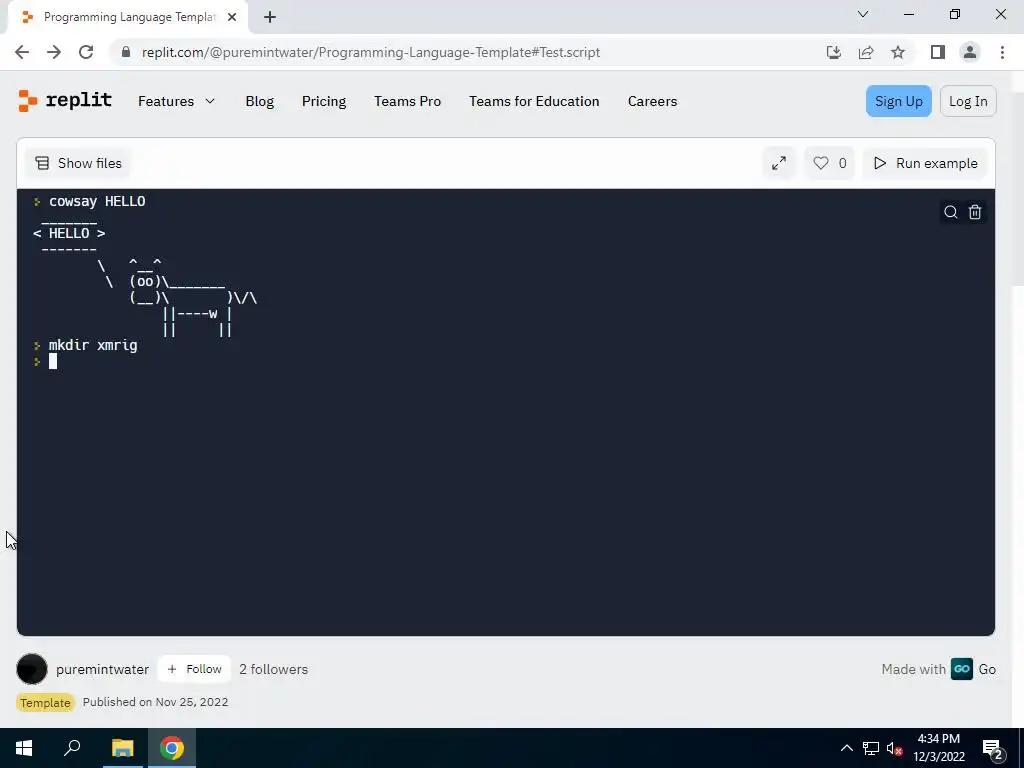1024x768 pixels.
Task: Go forward in browser history
Action: 54,52
